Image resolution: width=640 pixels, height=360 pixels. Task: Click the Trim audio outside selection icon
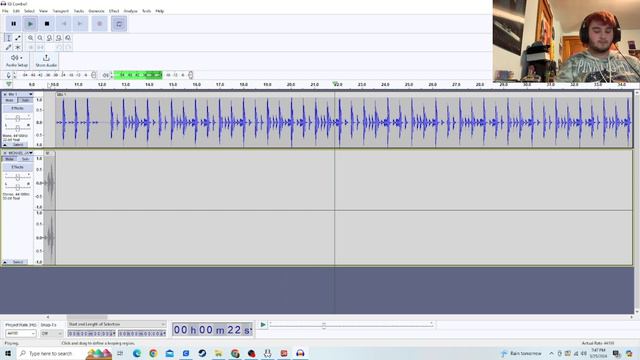tap(31, 47)
